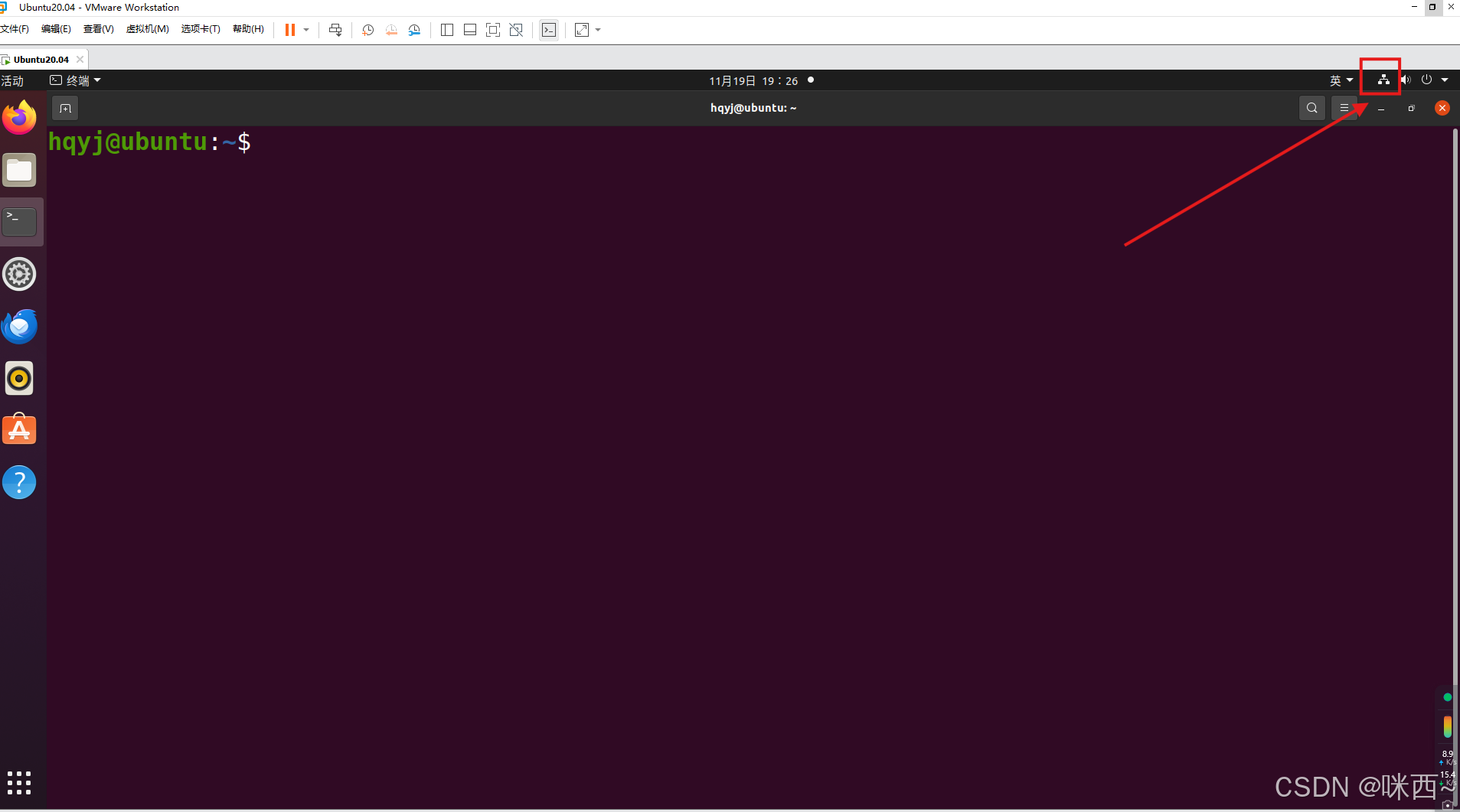Take a snapshot of the VM

367,30
